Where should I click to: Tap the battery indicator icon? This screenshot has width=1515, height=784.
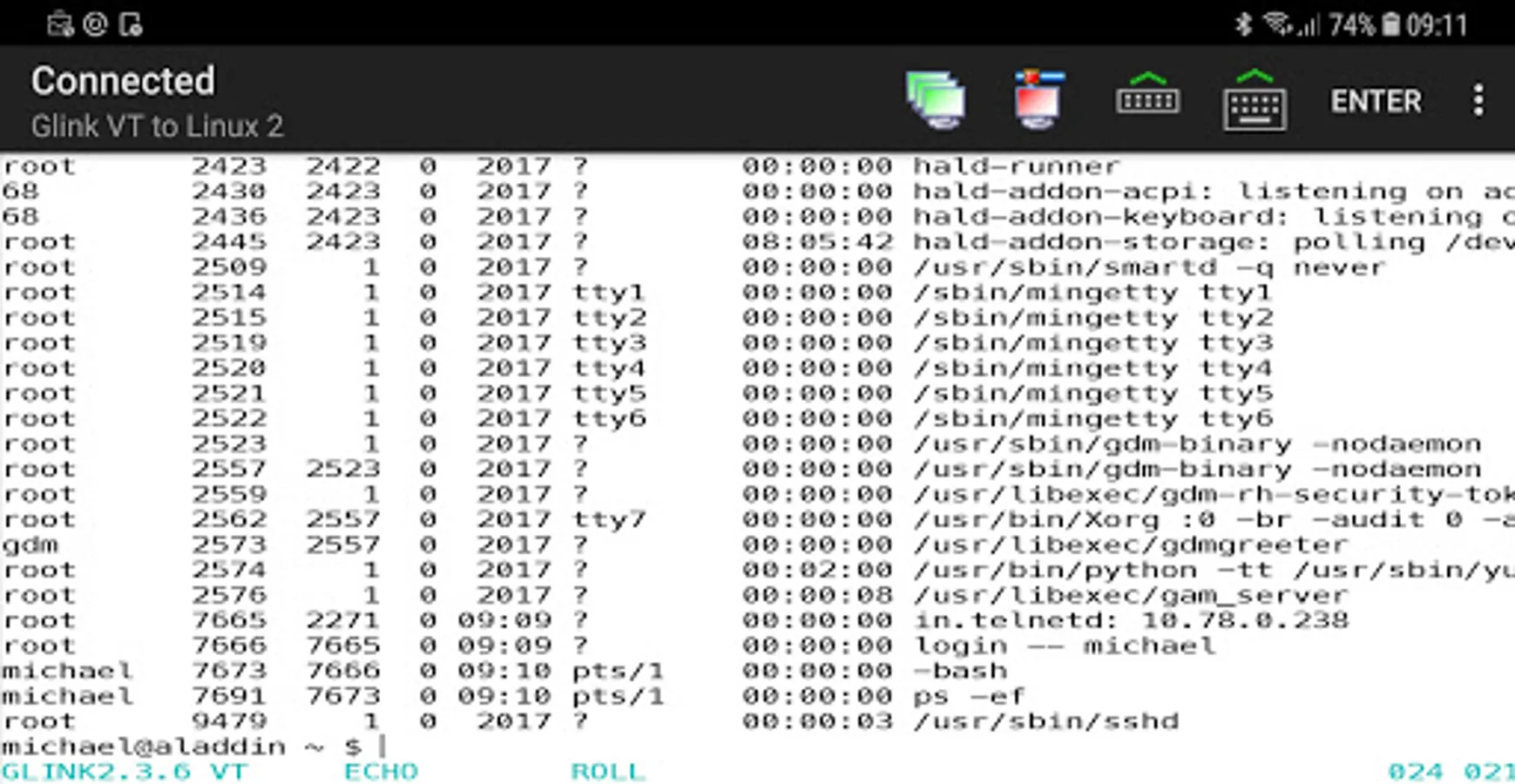1391,24
